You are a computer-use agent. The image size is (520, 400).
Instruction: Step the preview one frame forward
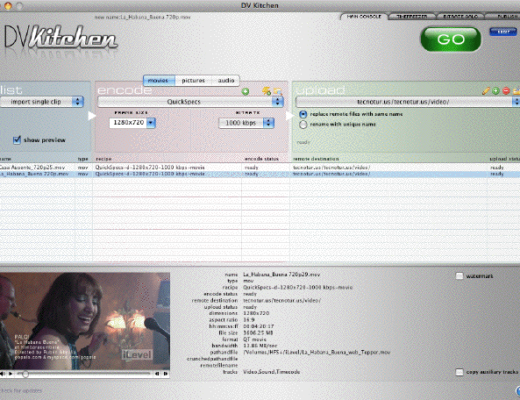pos(166,374)
